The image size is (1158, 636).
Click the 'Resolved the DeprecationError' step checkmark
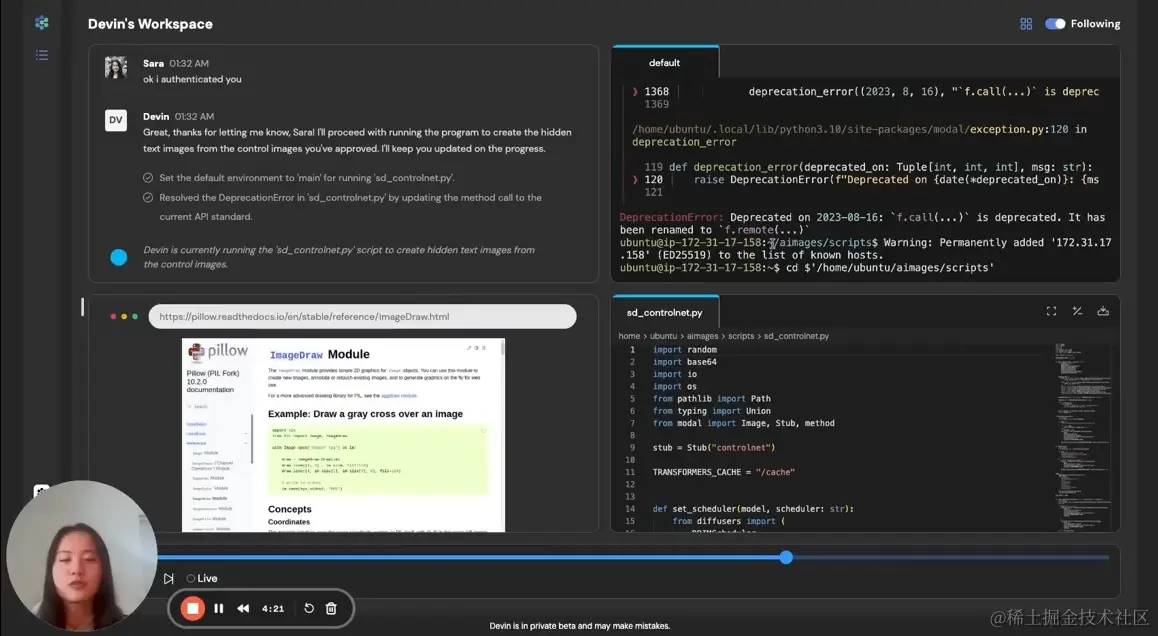point(148,198)
